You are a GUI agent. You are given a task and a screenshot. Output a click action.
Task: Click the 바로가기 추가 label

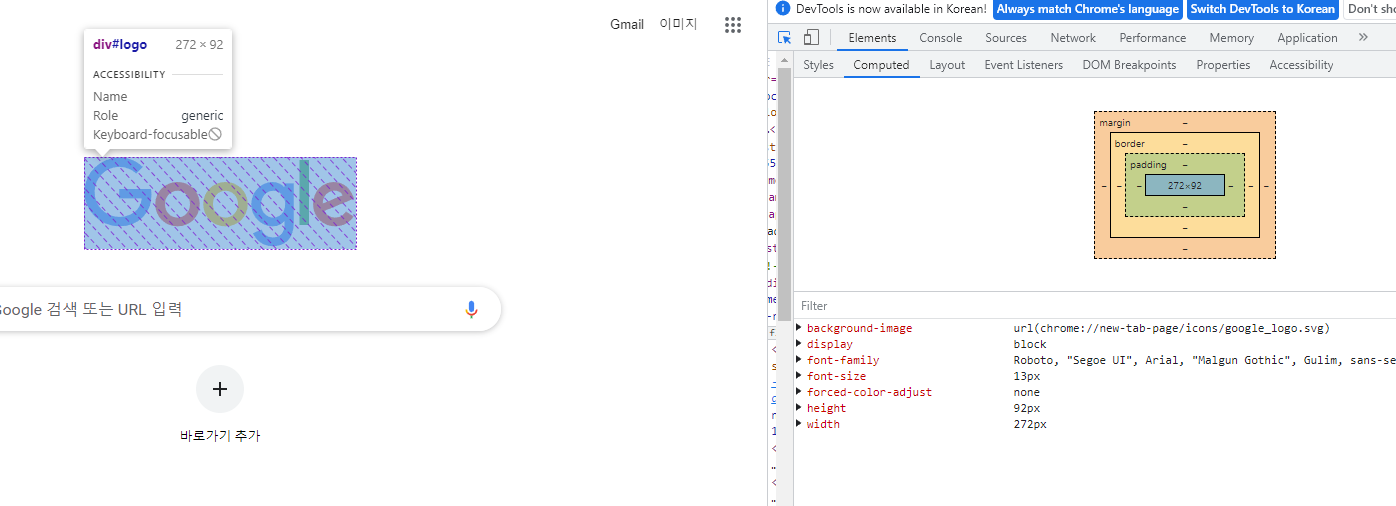(220, 436)
